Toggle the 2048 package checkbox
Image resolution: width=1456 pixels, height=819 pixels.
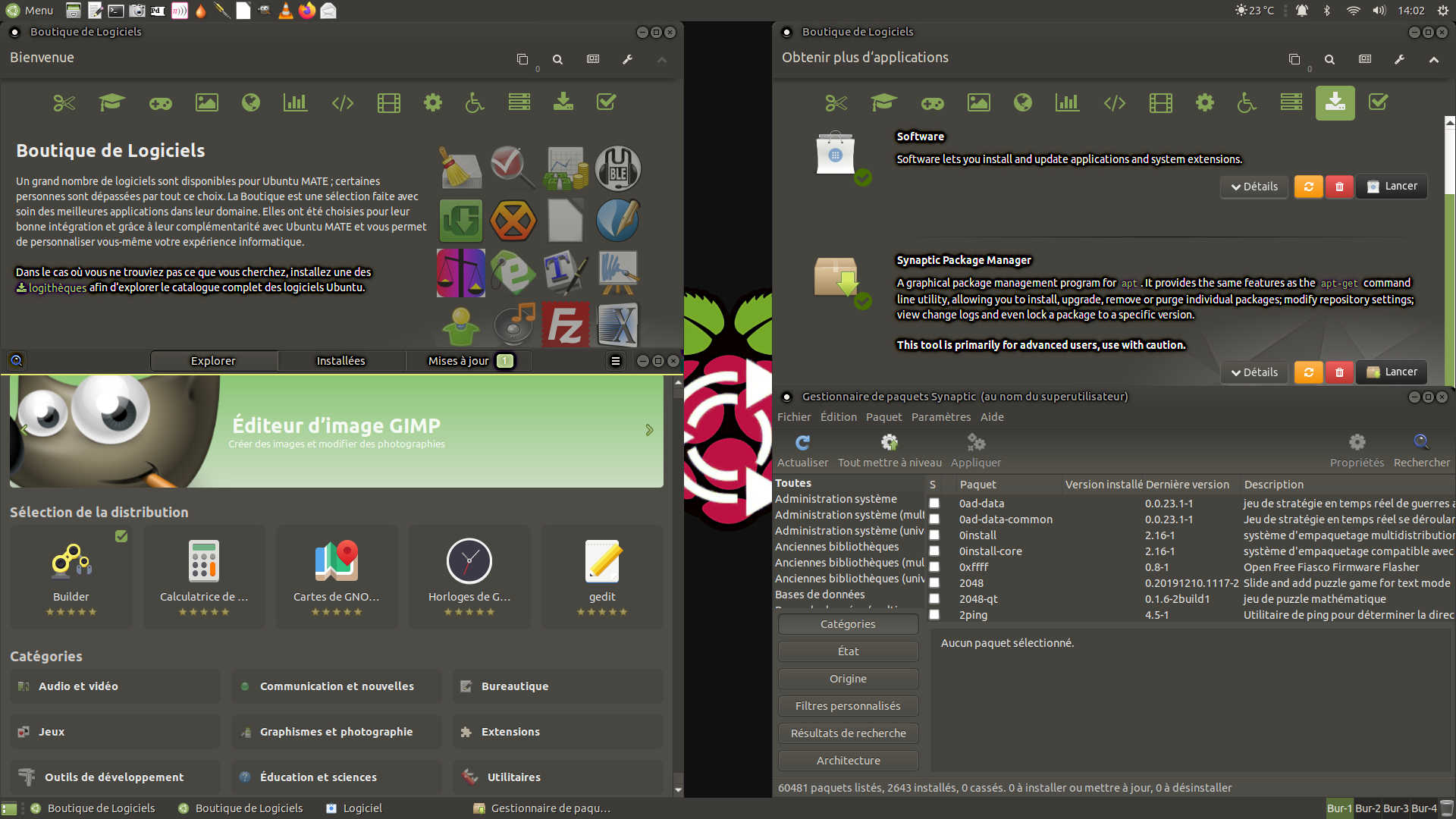pyautogui.click(x=934, y=583)
